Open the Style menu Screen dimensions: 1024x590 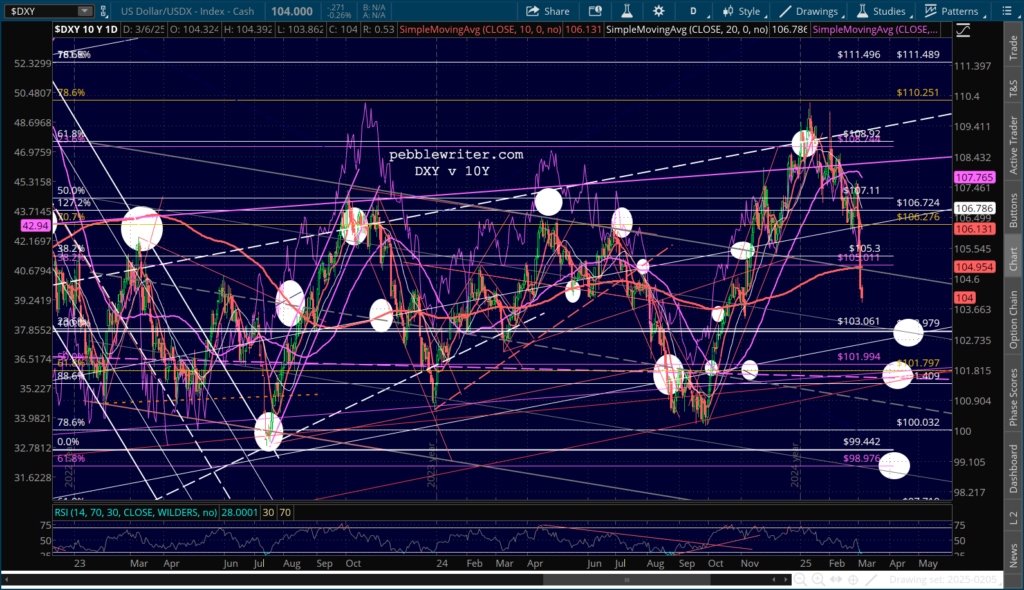742,11
